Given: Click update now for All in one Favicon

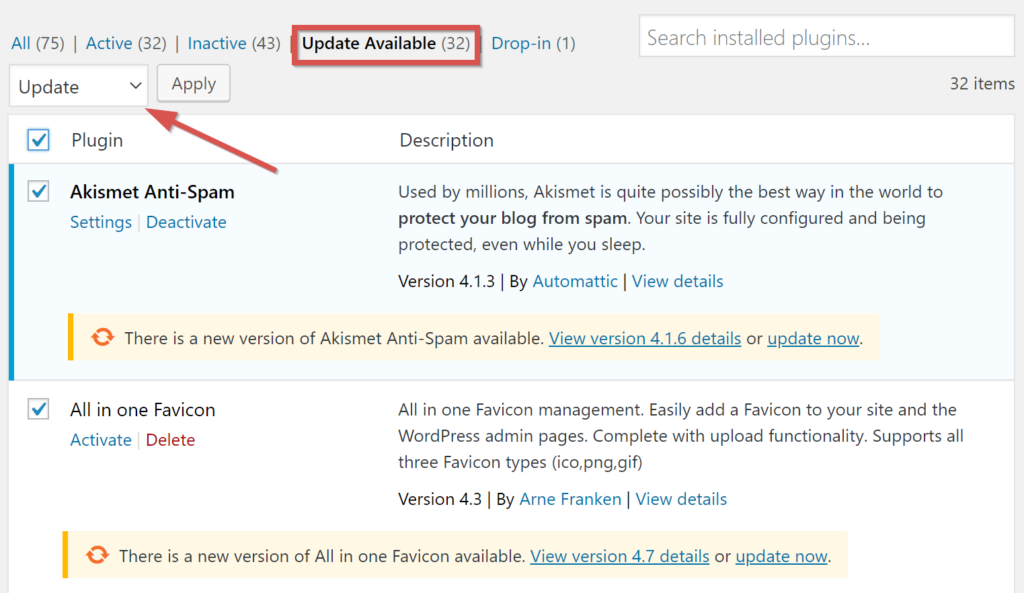Looking at the screenshot, I should (x=781, y=556).
